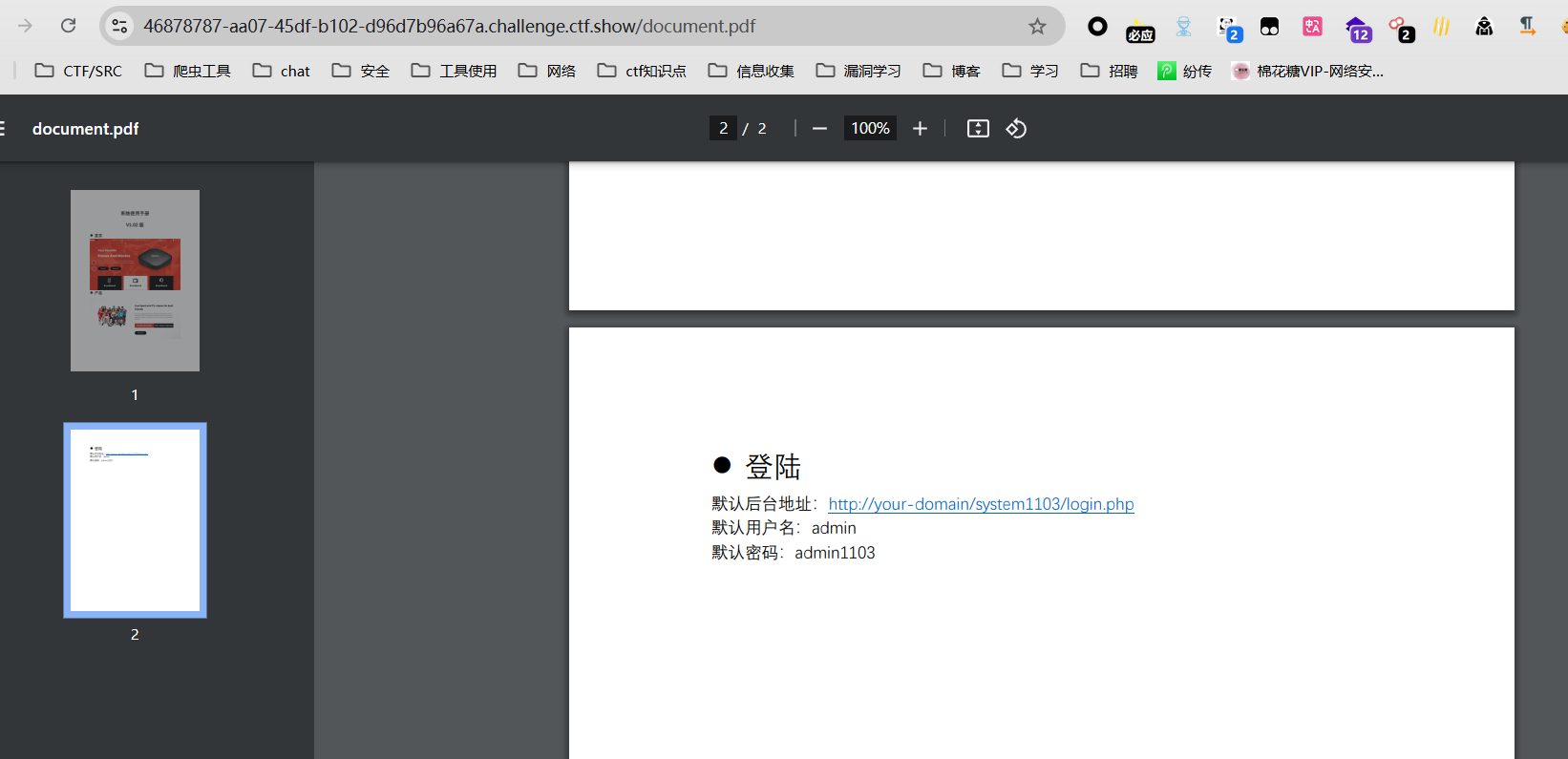Click the fit to page button

pyautogui.click(x=978, y=128)
